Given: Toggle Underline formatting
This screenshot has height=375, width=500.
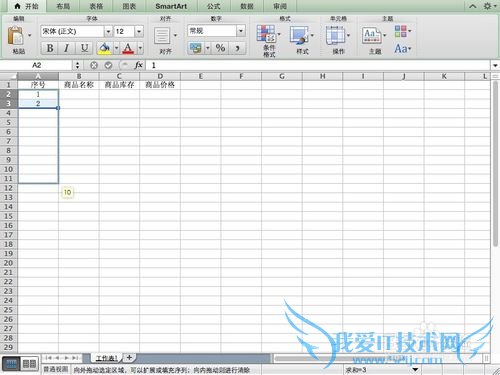Looking at the screenshot, I should point(84,48).
